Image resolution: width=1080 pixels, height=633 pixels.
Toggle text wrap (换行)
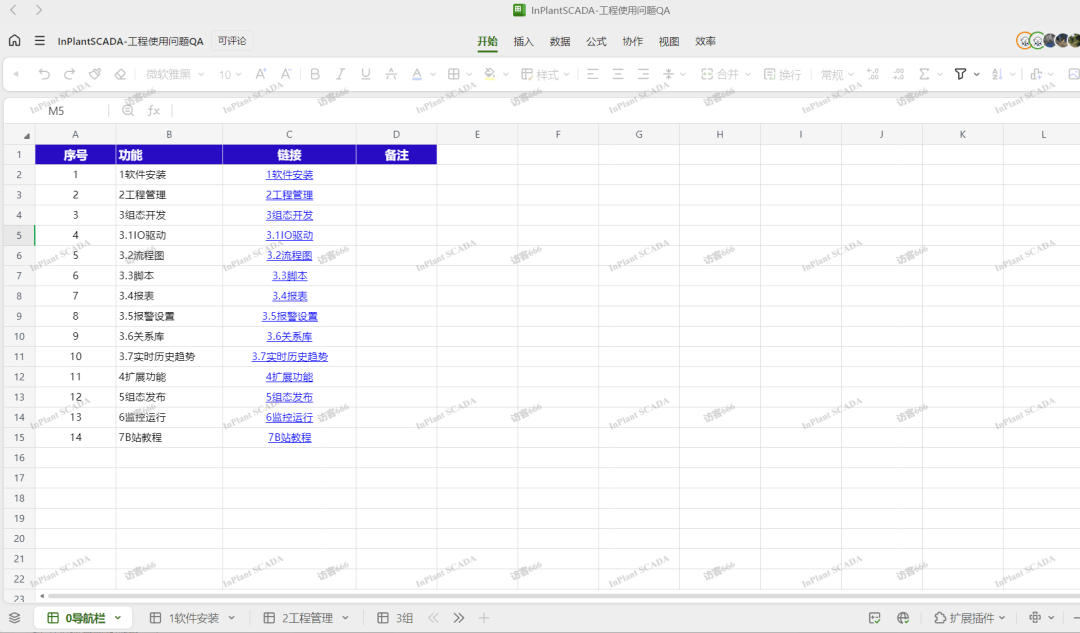(782, 74)
